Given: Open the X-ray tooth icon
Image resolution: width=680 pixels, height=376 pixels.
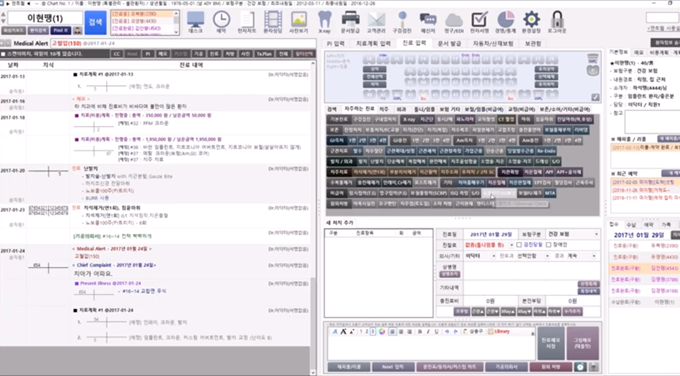Looking at the screenshot, I should point(324,22).
